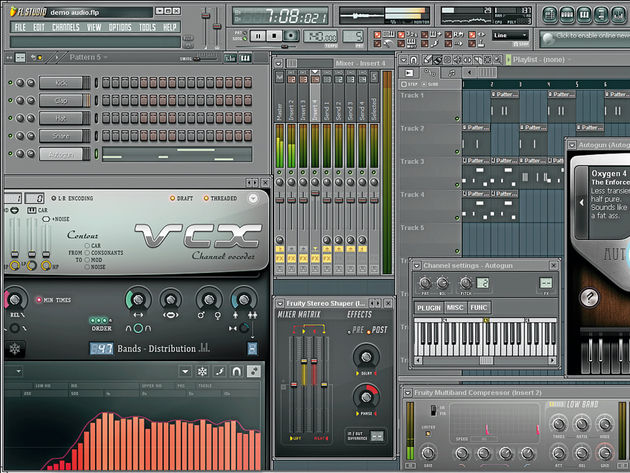This screenshot has height=473, width=630.
Task: Open Pattern 5 selector dropdown
Action: point(88,57)
